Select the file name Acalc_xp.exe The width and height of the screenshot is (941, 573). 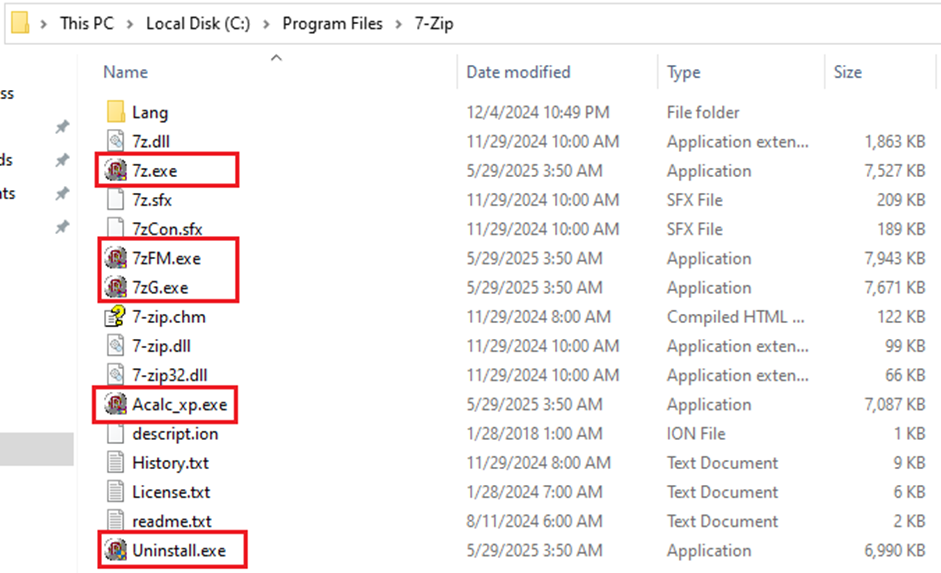pos(180,405)
